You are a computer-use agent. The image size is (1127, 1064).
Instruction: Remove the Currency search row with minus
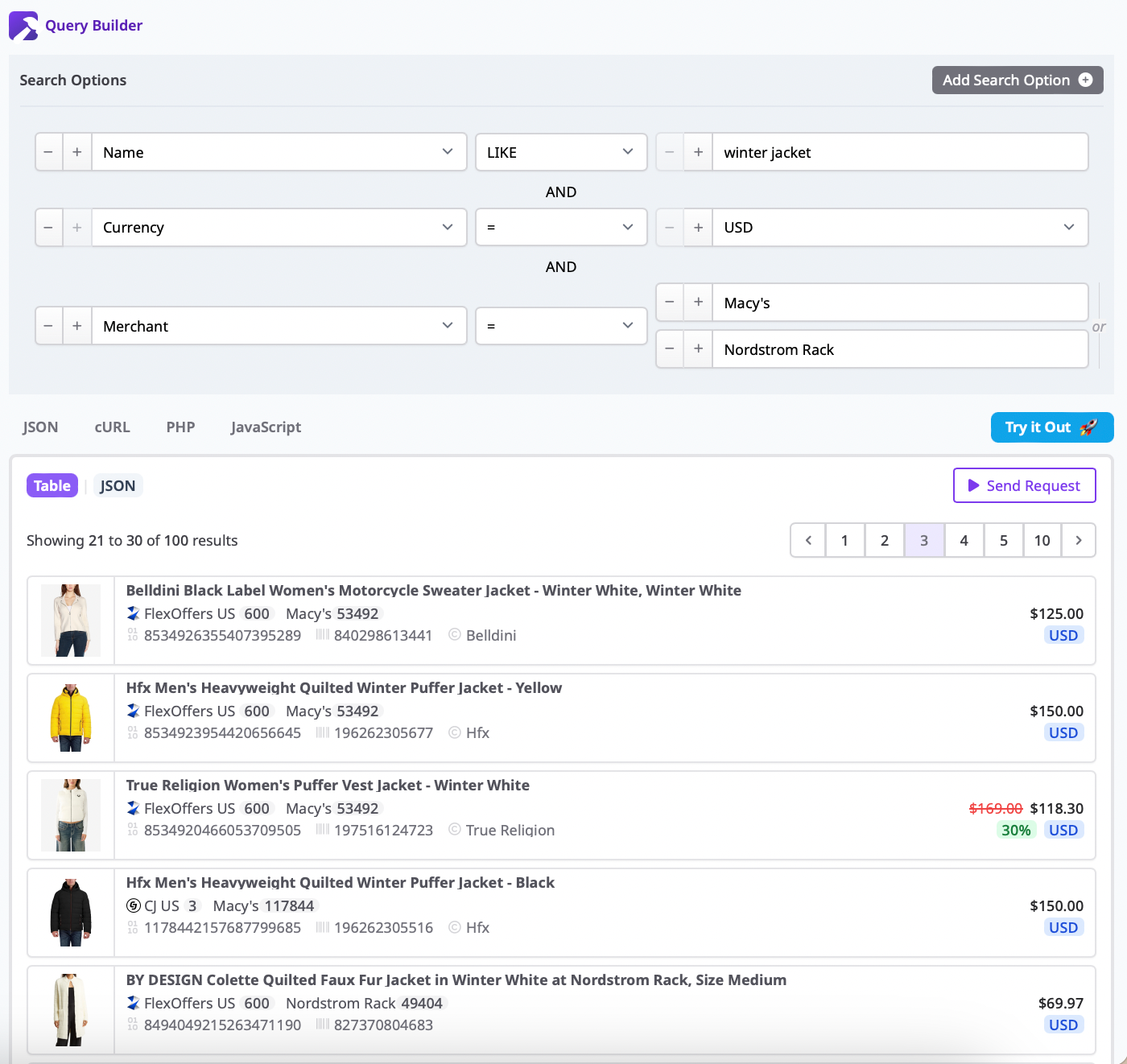pos(48,228)
